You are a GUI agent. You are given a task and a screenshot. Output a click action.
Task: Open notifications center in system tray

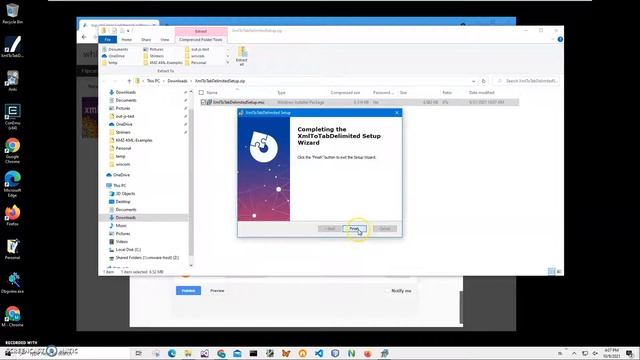[630, 353]
